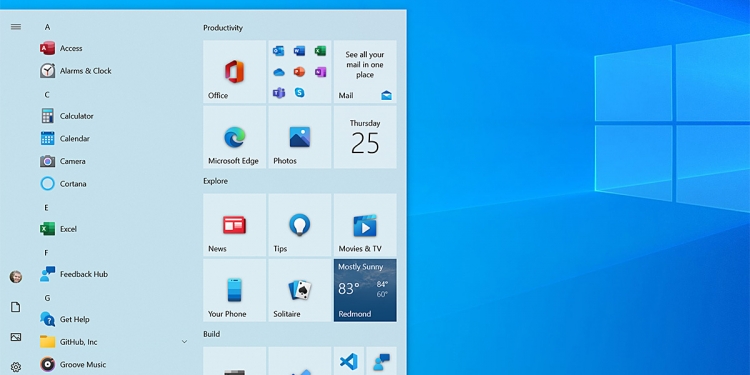Open Outlook in the Office folder tile
750x375 pixels.
pos(278,51)
